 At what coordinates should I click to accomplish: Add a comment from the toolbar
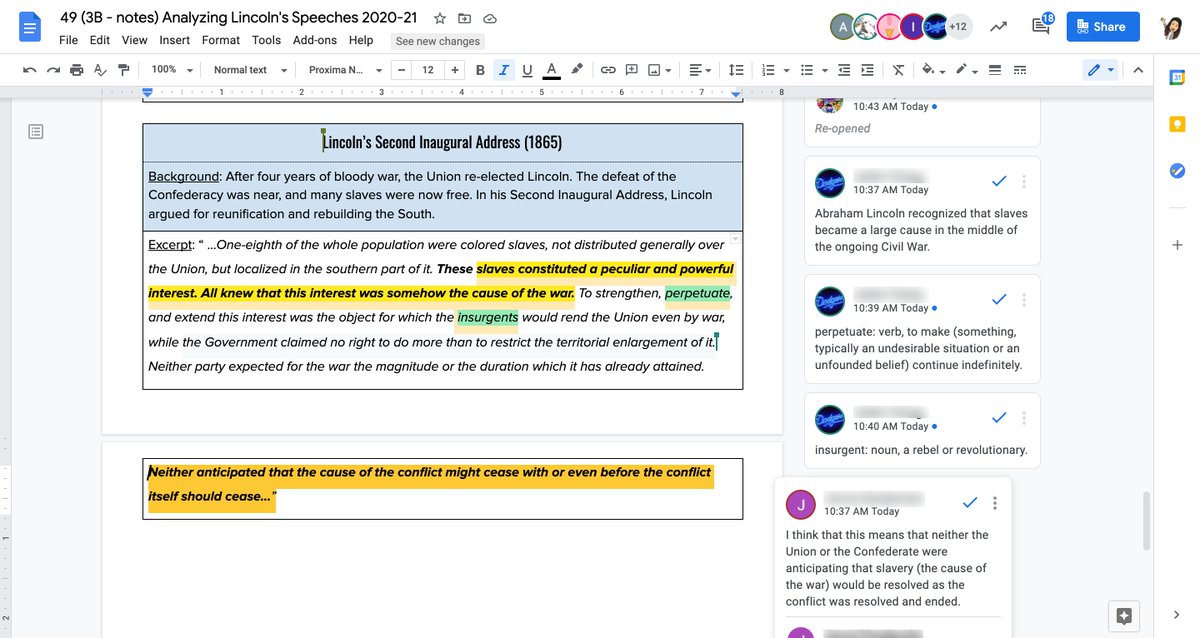click(x=631, y=70)
